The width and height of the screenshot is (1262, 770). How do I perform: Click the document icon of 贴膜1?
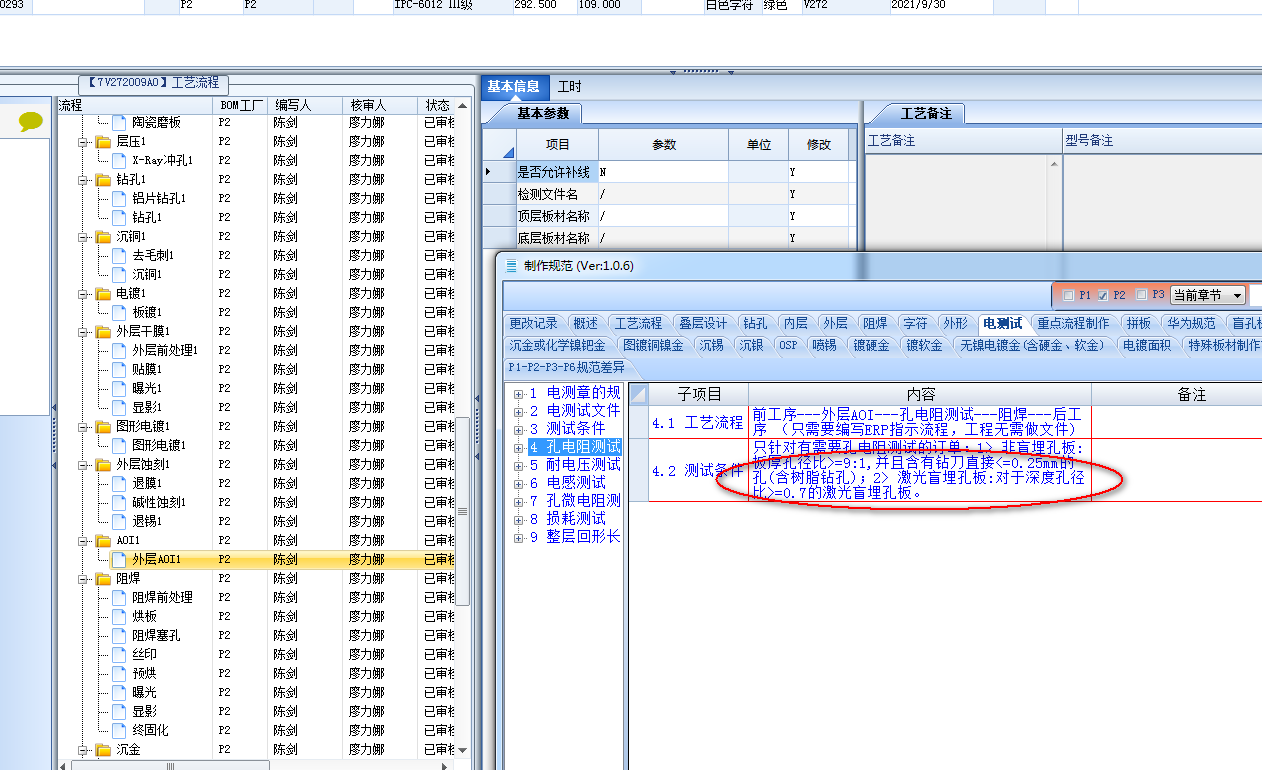pos(119,369)
